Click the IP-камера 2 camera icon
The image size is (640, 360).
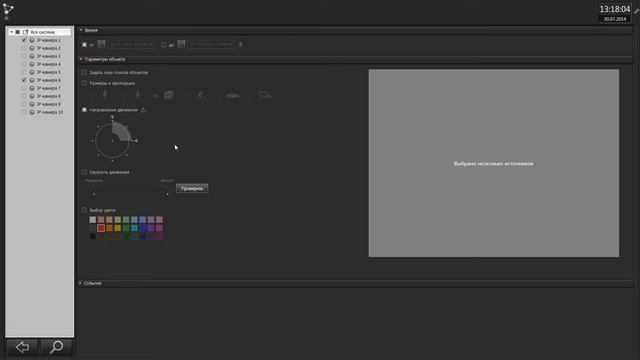tap(32, 48)
